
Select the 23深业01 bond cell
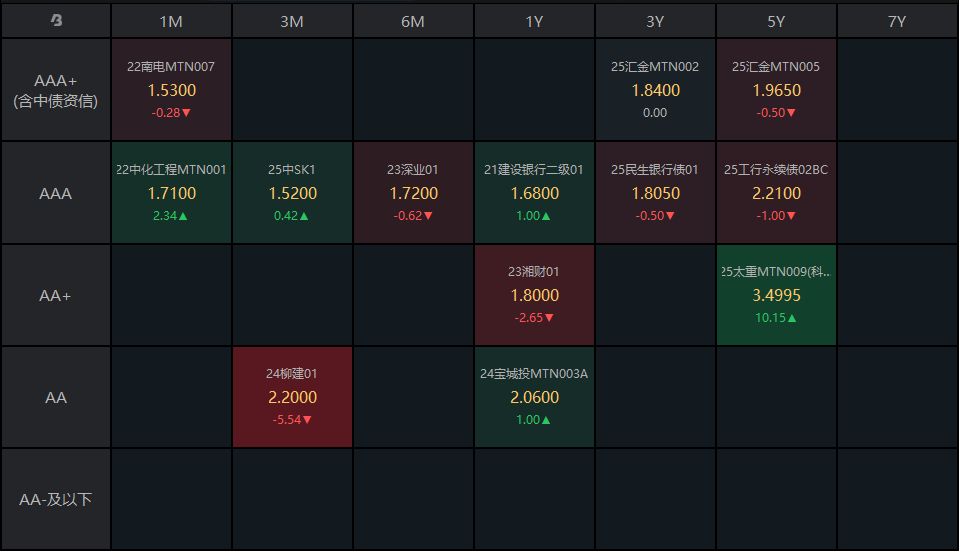click(413, 192)
